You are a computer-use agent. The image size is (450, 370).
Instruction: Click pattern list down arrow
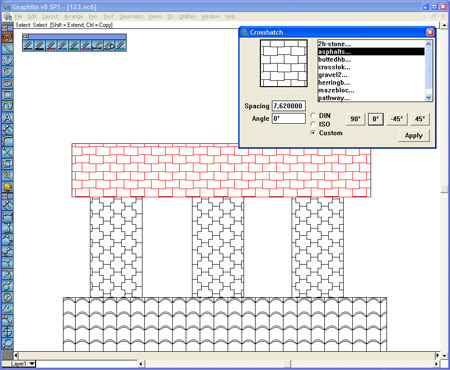(429, 97)
